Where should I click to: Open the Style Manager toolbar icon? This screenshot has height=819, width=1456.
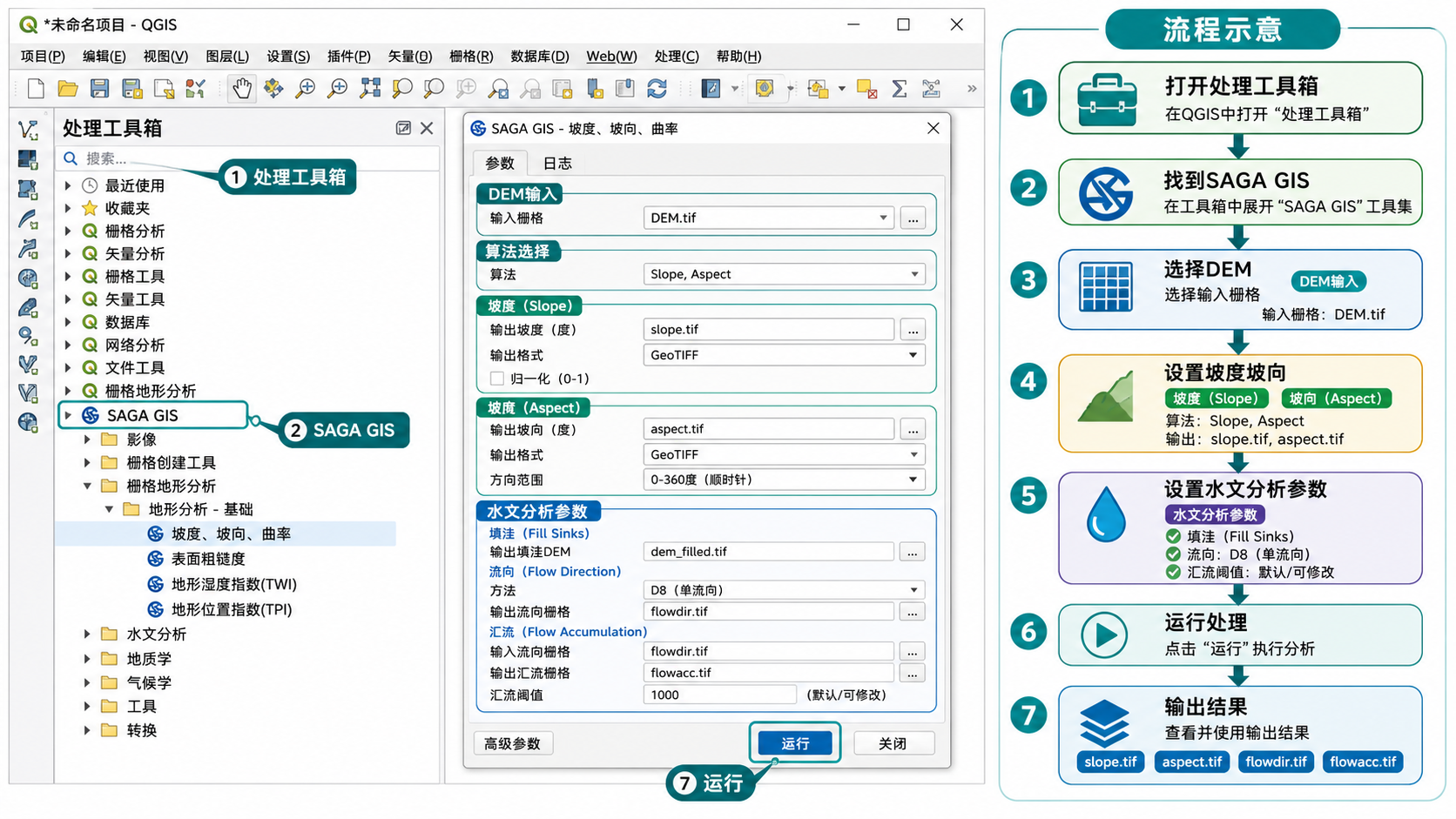(195, 88)
